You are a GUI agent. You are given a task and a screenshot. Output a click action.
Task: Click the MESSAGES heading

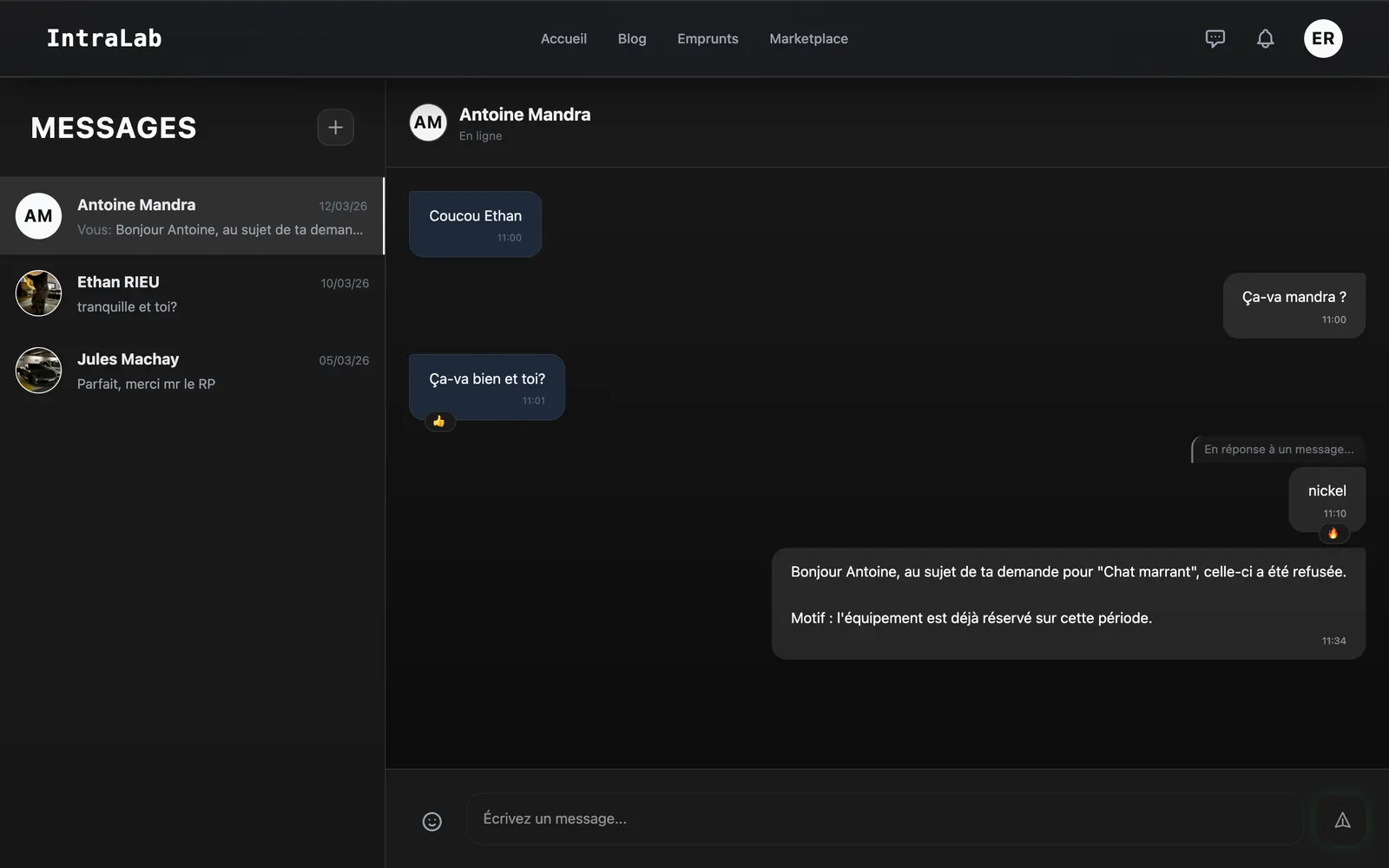point(114,128)
